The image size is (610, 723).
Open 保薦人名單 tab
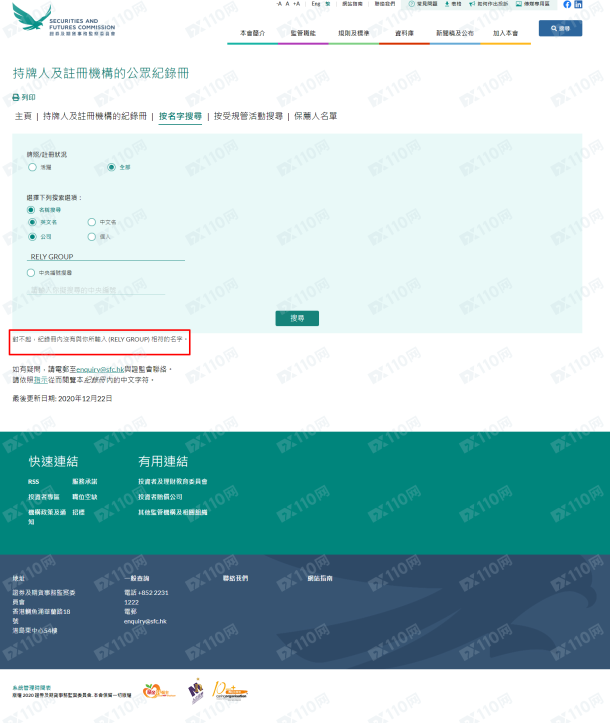tap(315, 116)
